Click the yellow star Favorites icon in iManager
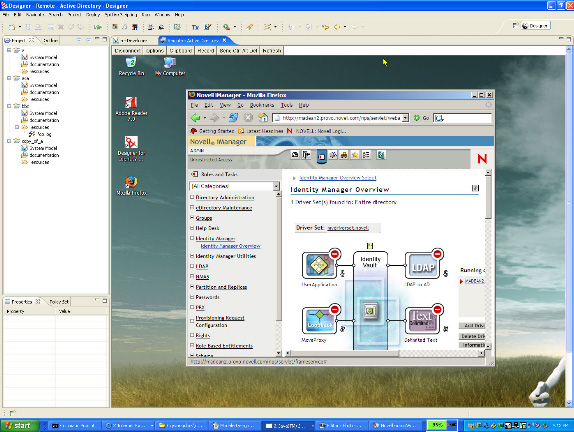574x432 pixels. [355, 155]
